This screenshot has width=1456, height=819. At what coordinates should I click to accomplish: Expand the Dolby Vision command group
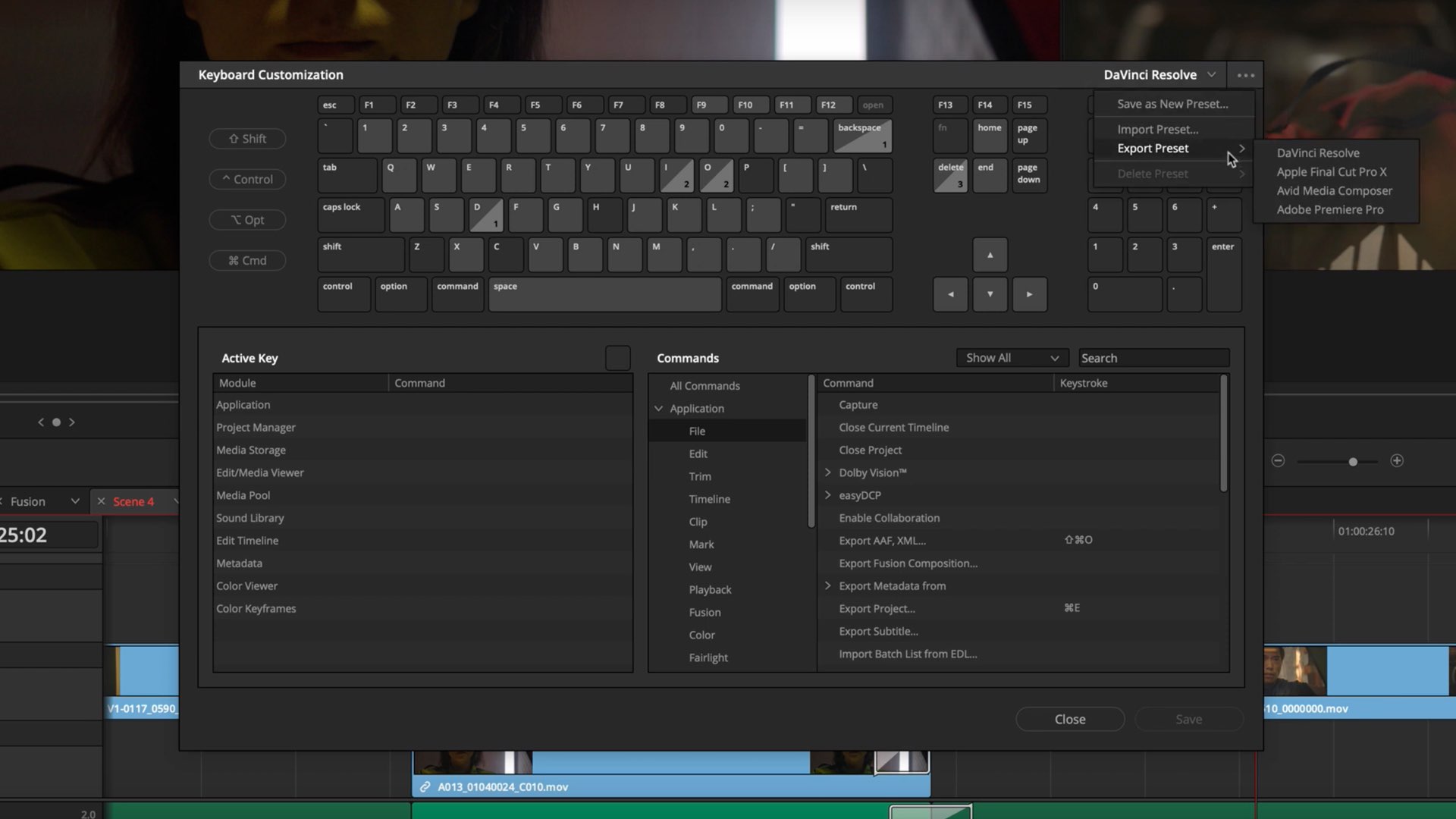827,472
